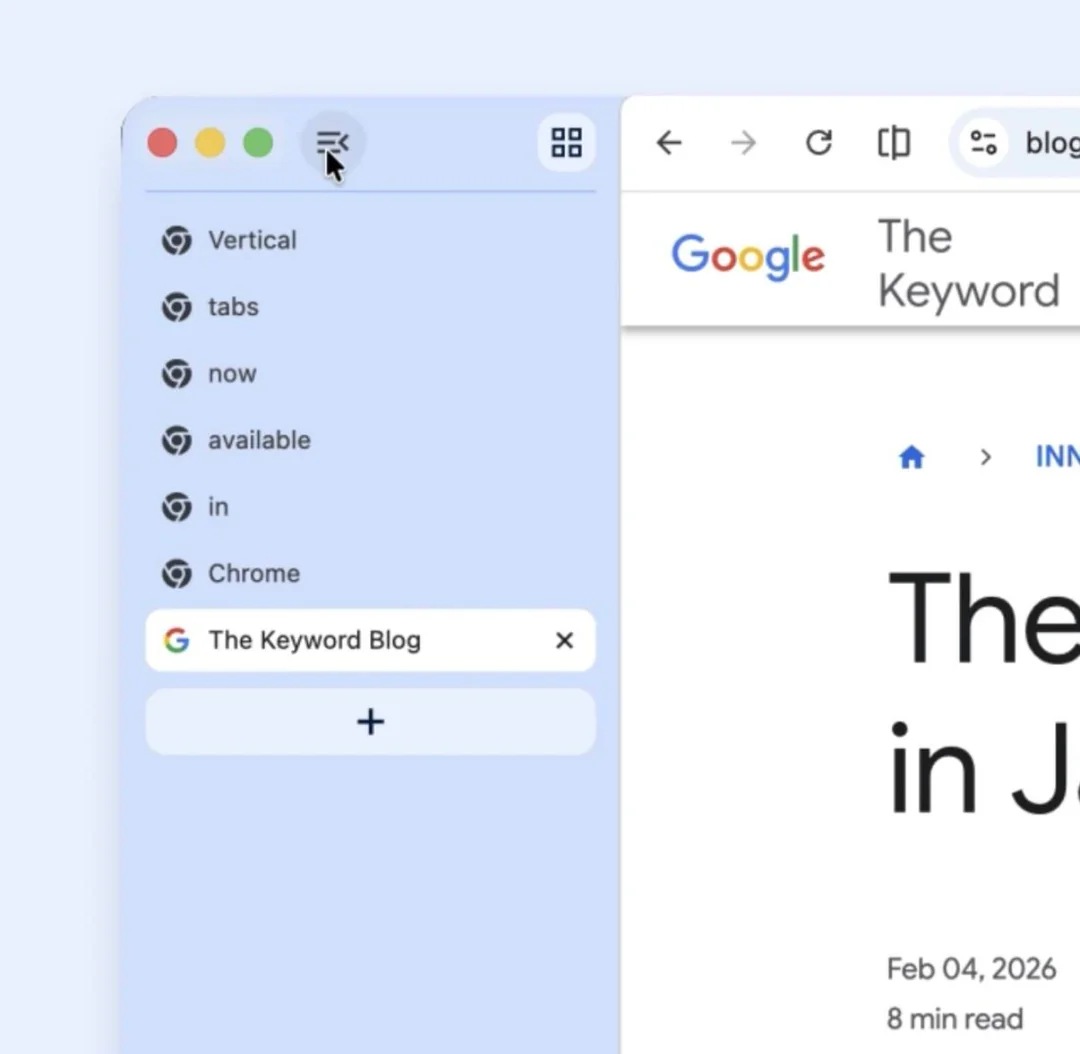This screenshot has height=1054, width=1080.
Task: Go back with the back arrow
Action: pyautogui.click(x=669, y=143)
